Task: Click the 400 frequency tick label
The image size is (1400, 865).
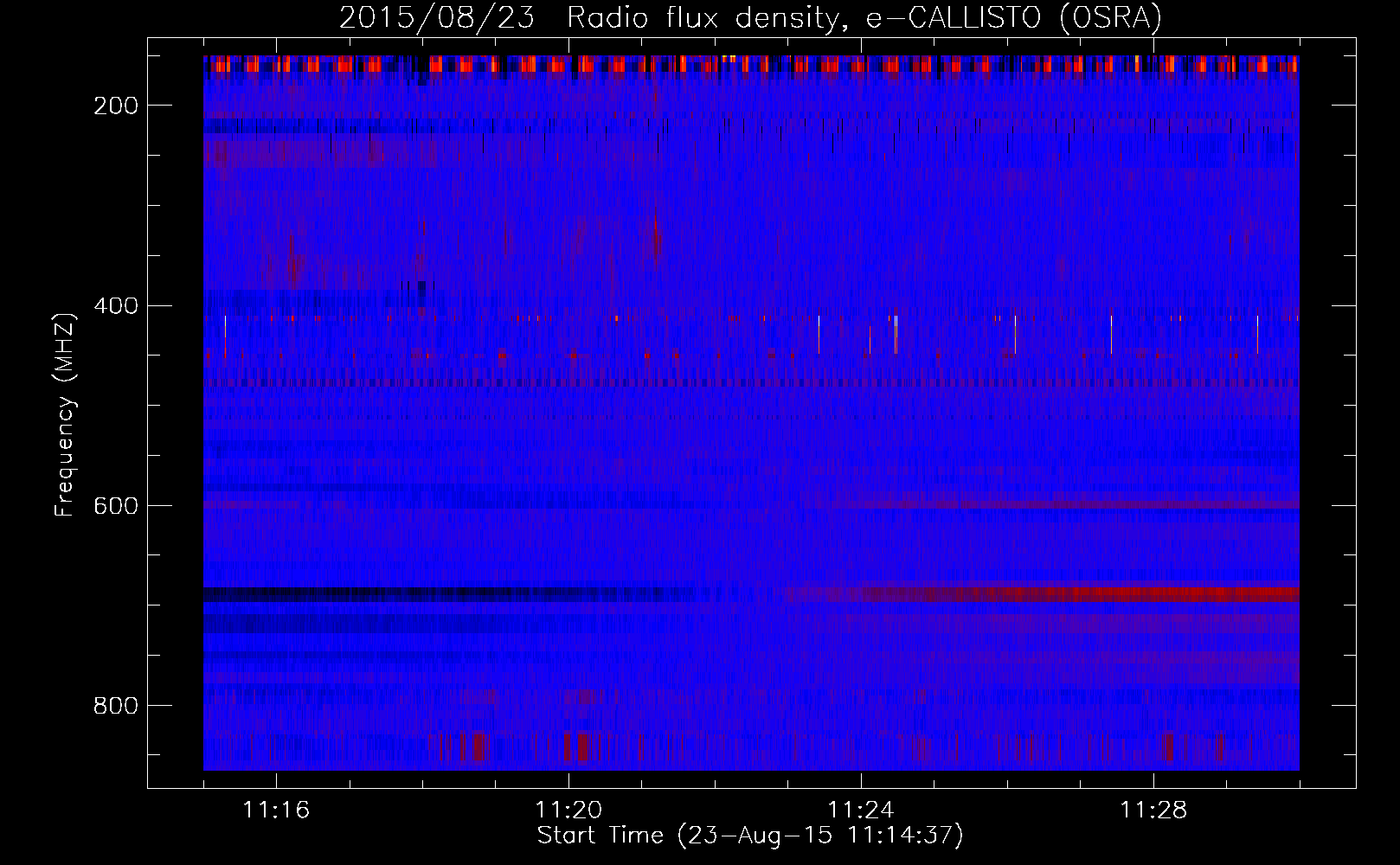Action: 116,305
